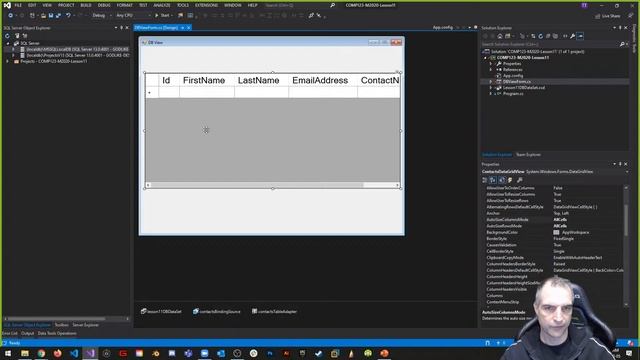640x360 pixels.
Task: Open the Debug configuration dropdown
Action: point(102,16)
